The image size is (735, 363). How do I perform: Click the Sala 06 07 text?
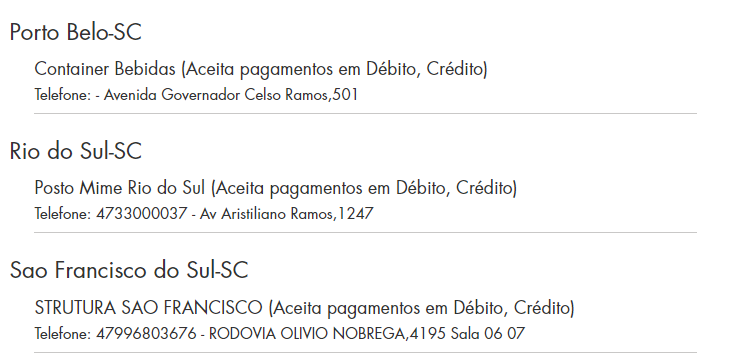[x=488, y=333]
